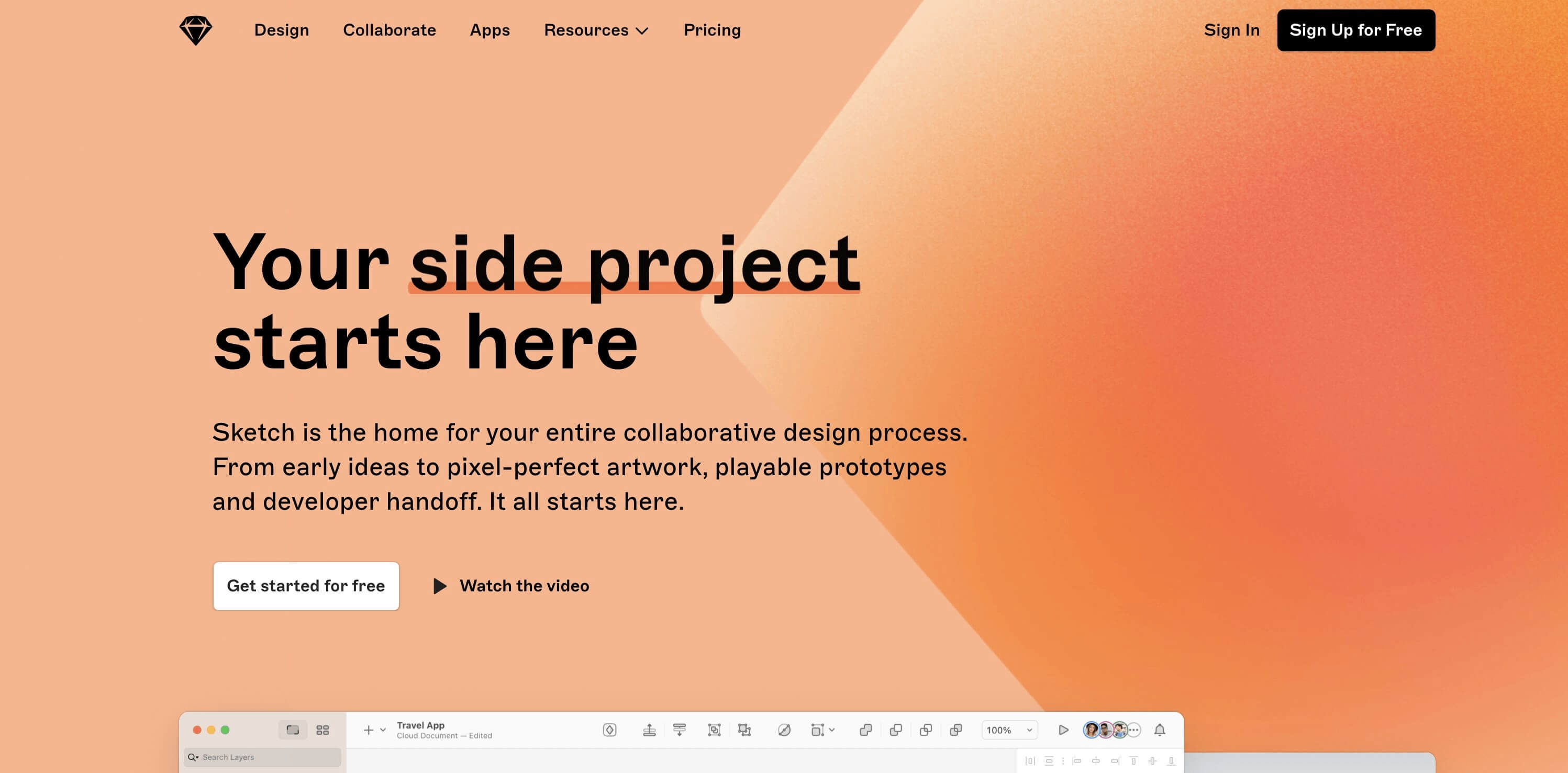The width and height of the screenshot is (1568, 773).
Task: Click the third collaborator avatar
Action: point(1120,730)
